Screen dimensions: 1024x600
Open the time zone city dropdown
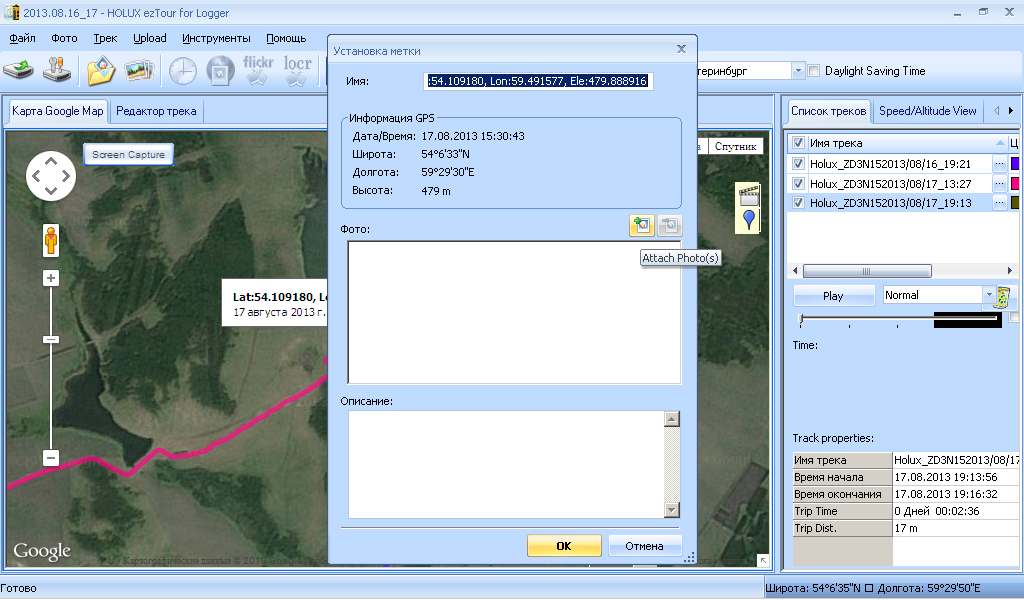(797, 71)
